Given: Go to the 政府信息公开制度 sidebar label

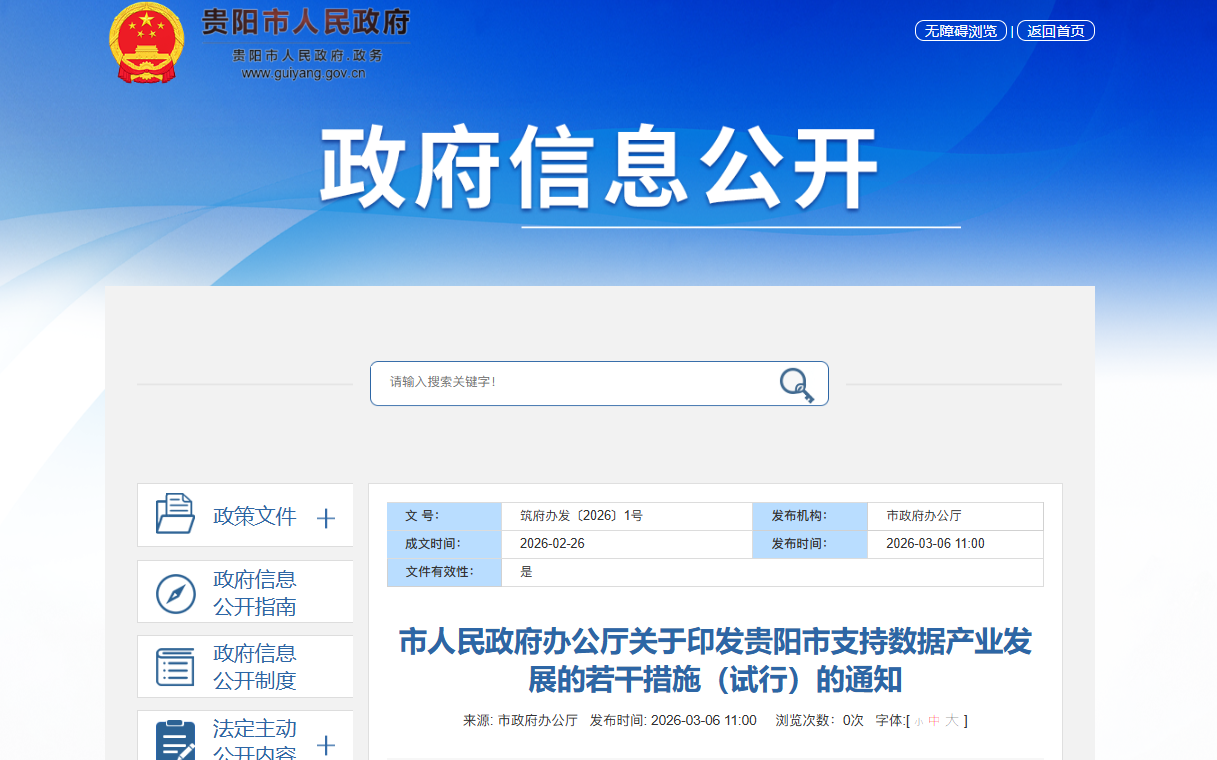Looking at the screenshot, I should click(x=254, y=667).
